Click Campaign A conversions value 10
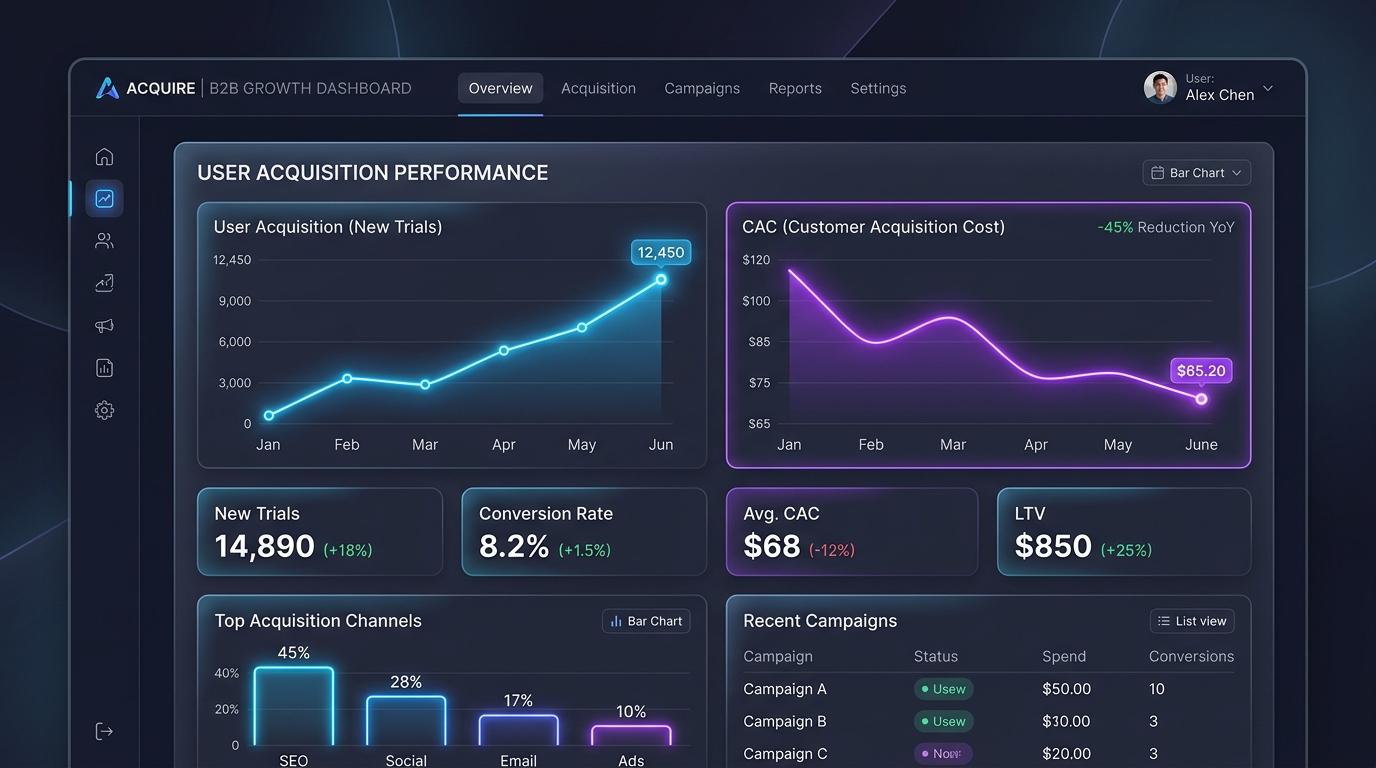The width and height of the screenshot is (1376, 768). tap(1157, 689)
